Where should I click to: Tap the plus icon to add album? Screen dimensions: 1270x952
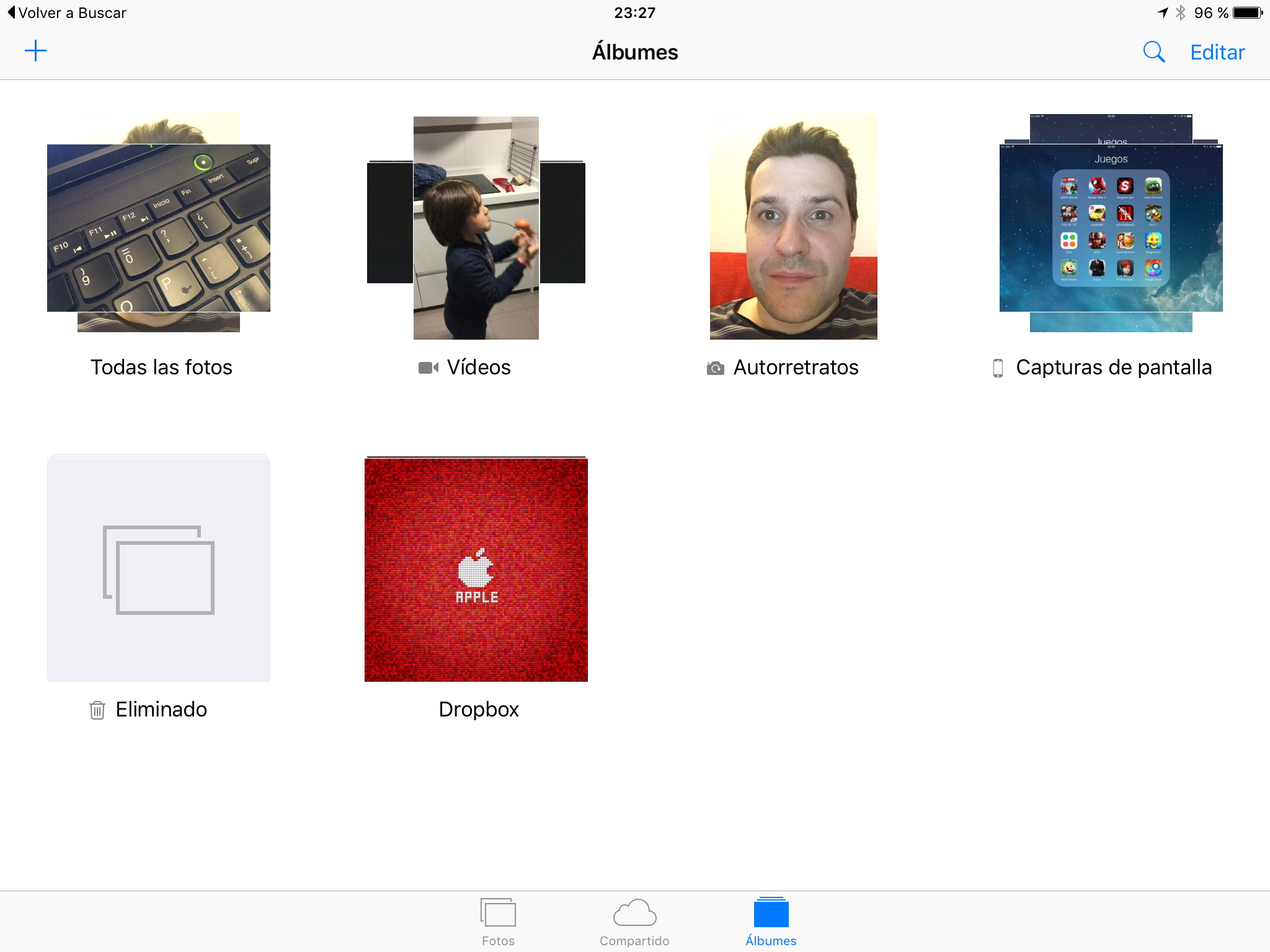[35, 51]
